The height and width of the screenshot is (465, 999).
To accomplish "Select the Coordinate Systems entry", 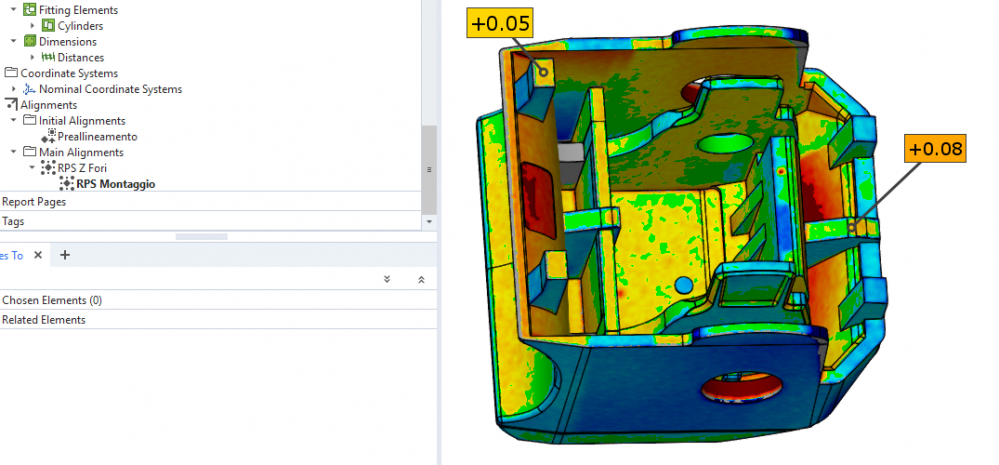I will [69, 73].
